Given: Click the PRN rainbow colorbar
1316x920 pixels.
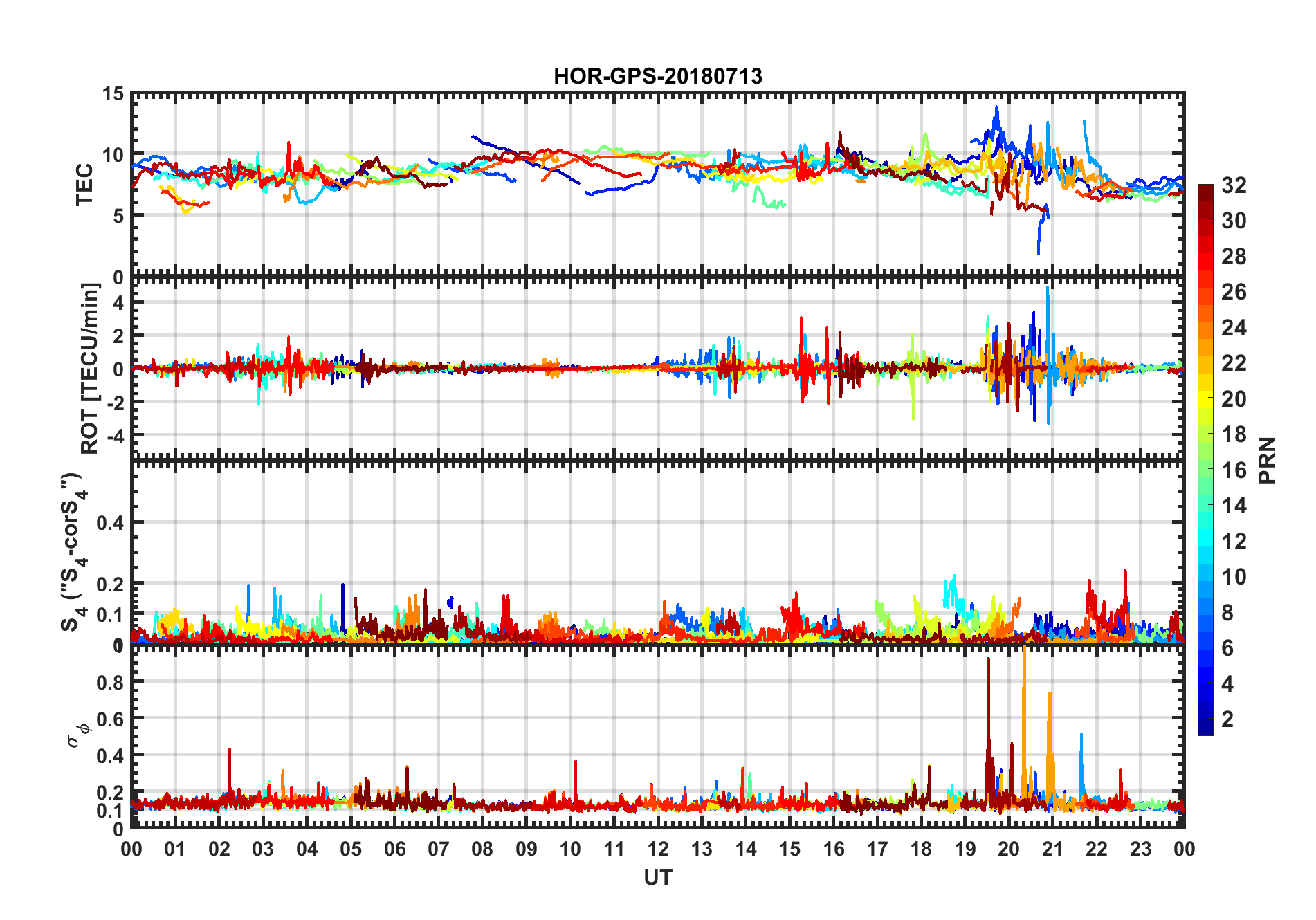Looking at the screenshot, I should pyautogui.click(x=1205, y=460).
